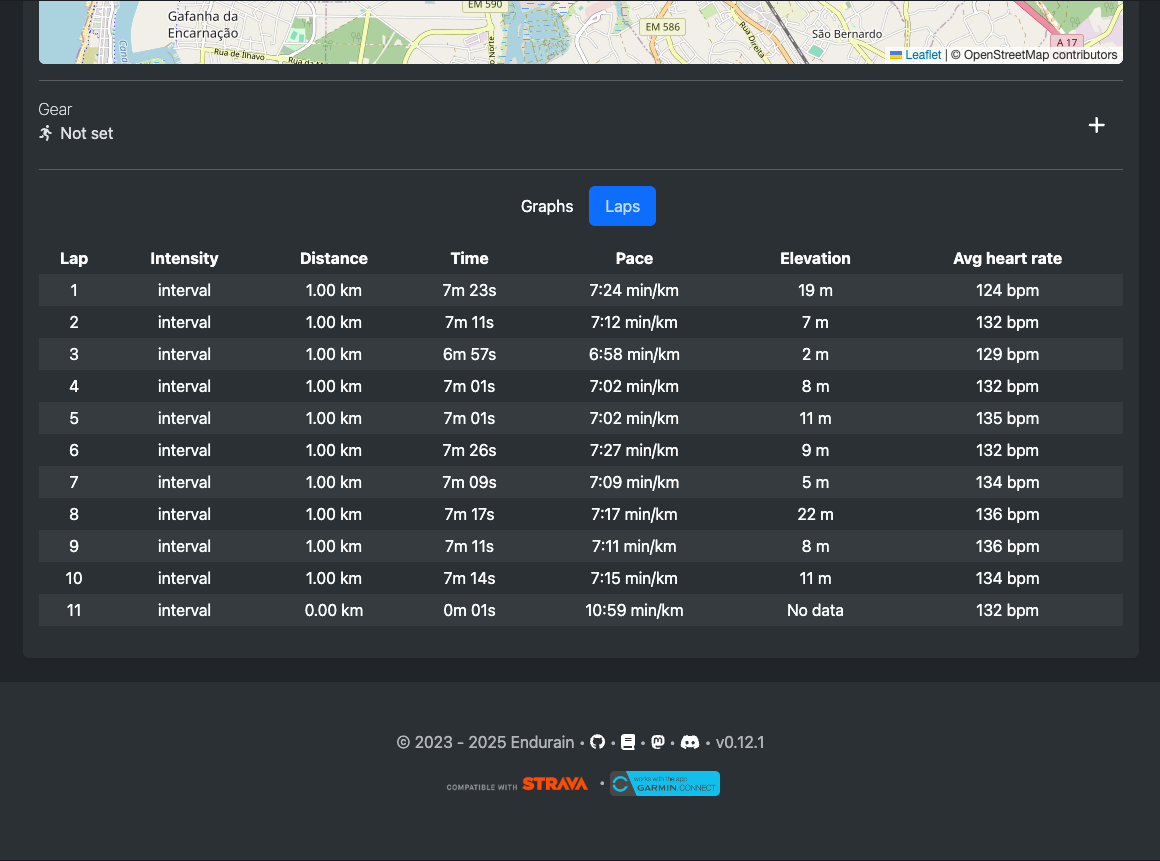Viewport: 1160px width, 861px height.
Task: Click the Gear section label
Action: pyautogui.click(x=55, y=109)
